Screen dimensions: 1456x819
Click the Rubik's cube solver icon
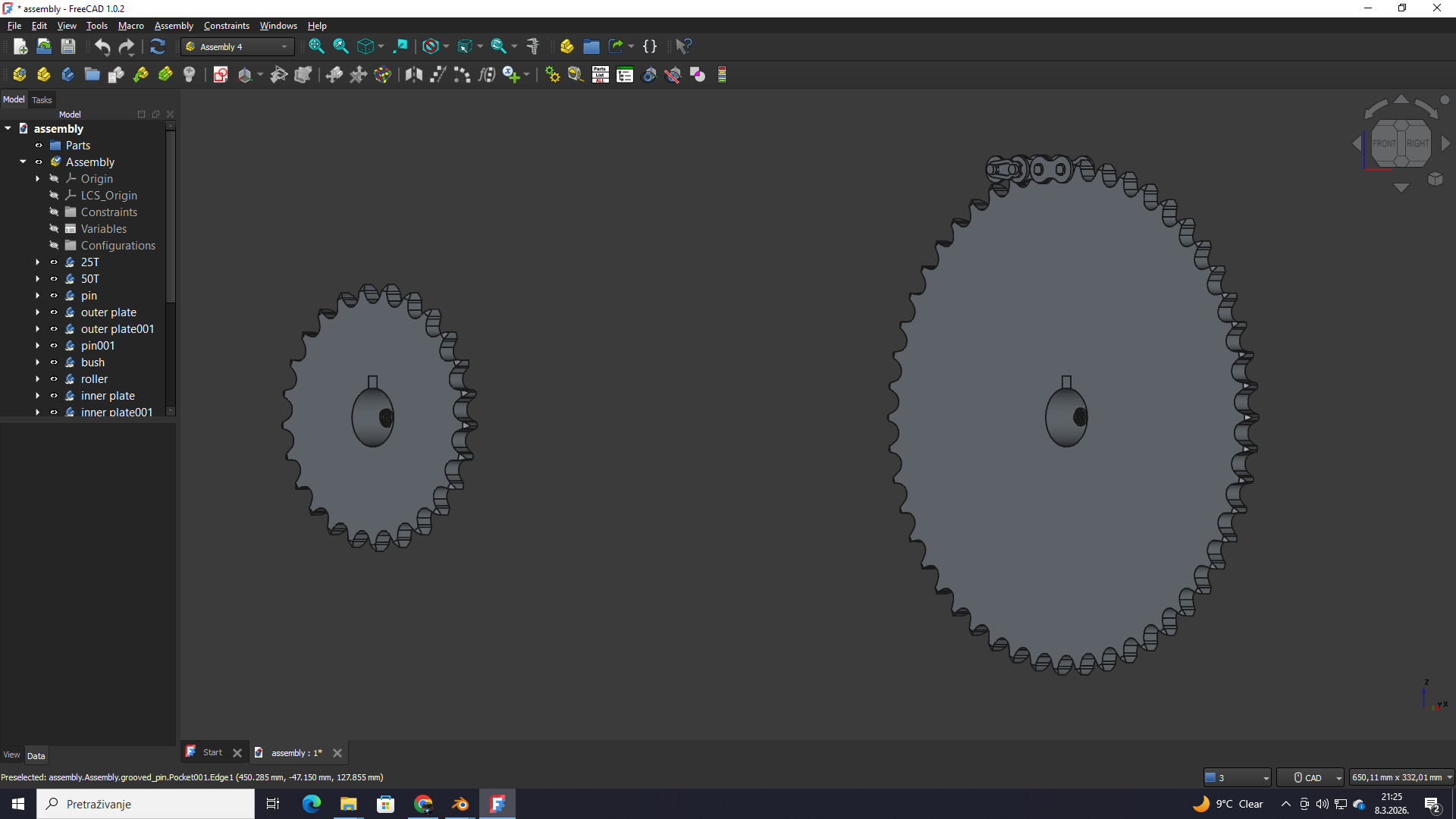coord(383,74)
